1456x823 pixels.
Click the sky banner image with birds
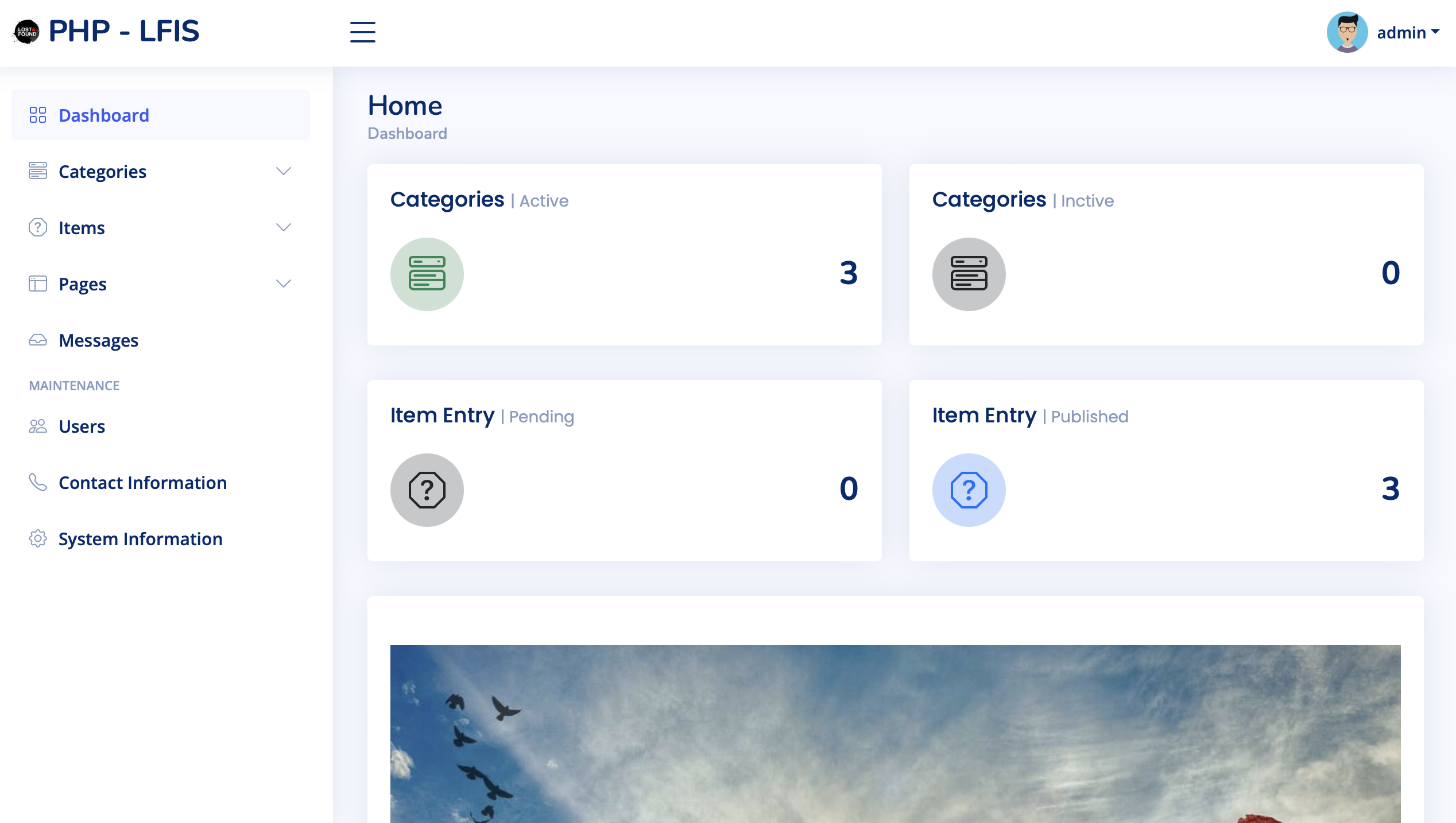pyautogui.click(x=896, y=734)
